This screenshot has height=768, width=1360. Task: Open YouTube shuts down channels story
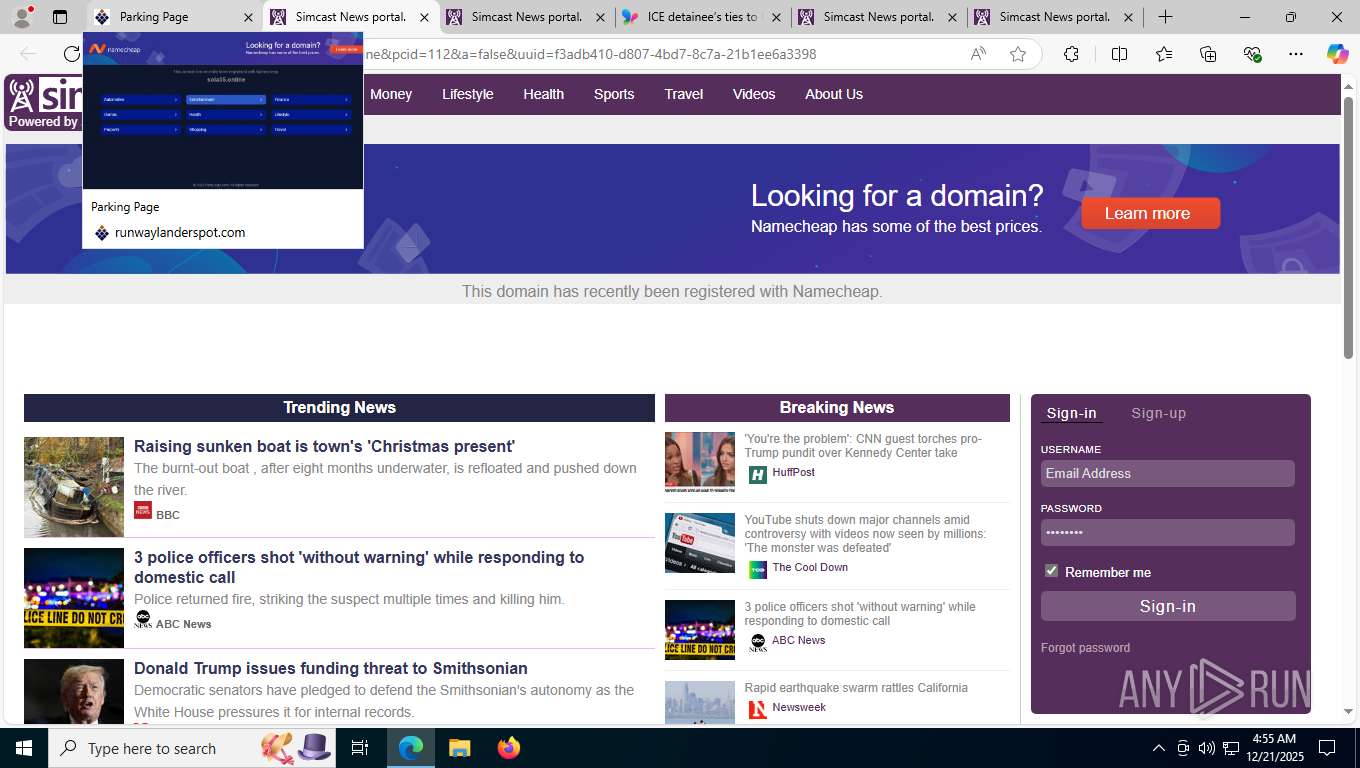(x=865, y=534)
